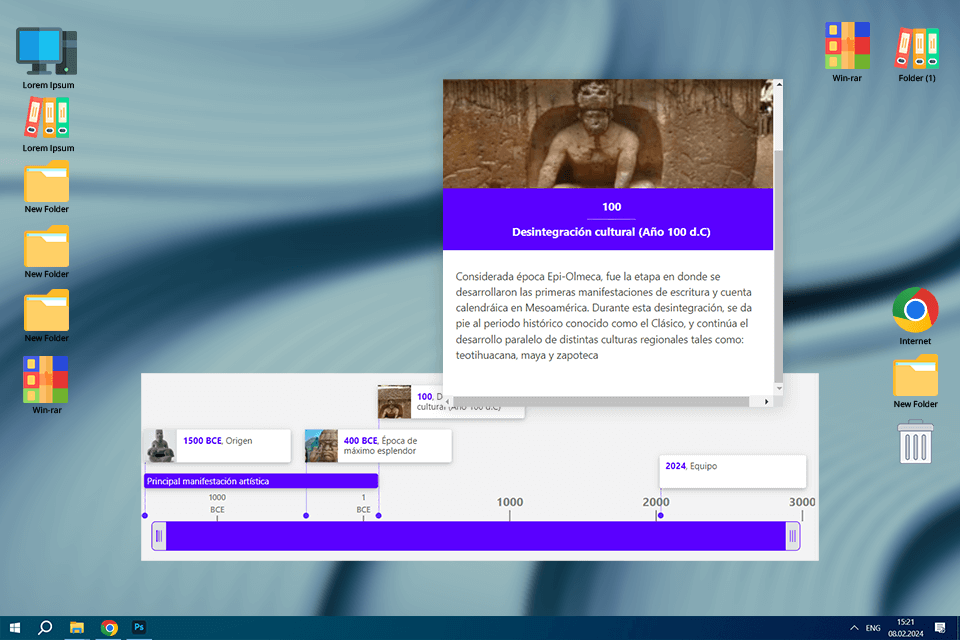This screenshot has height=640, width=960.
Task: Click the taskbar search magnifier
Action: coord(45,628)
